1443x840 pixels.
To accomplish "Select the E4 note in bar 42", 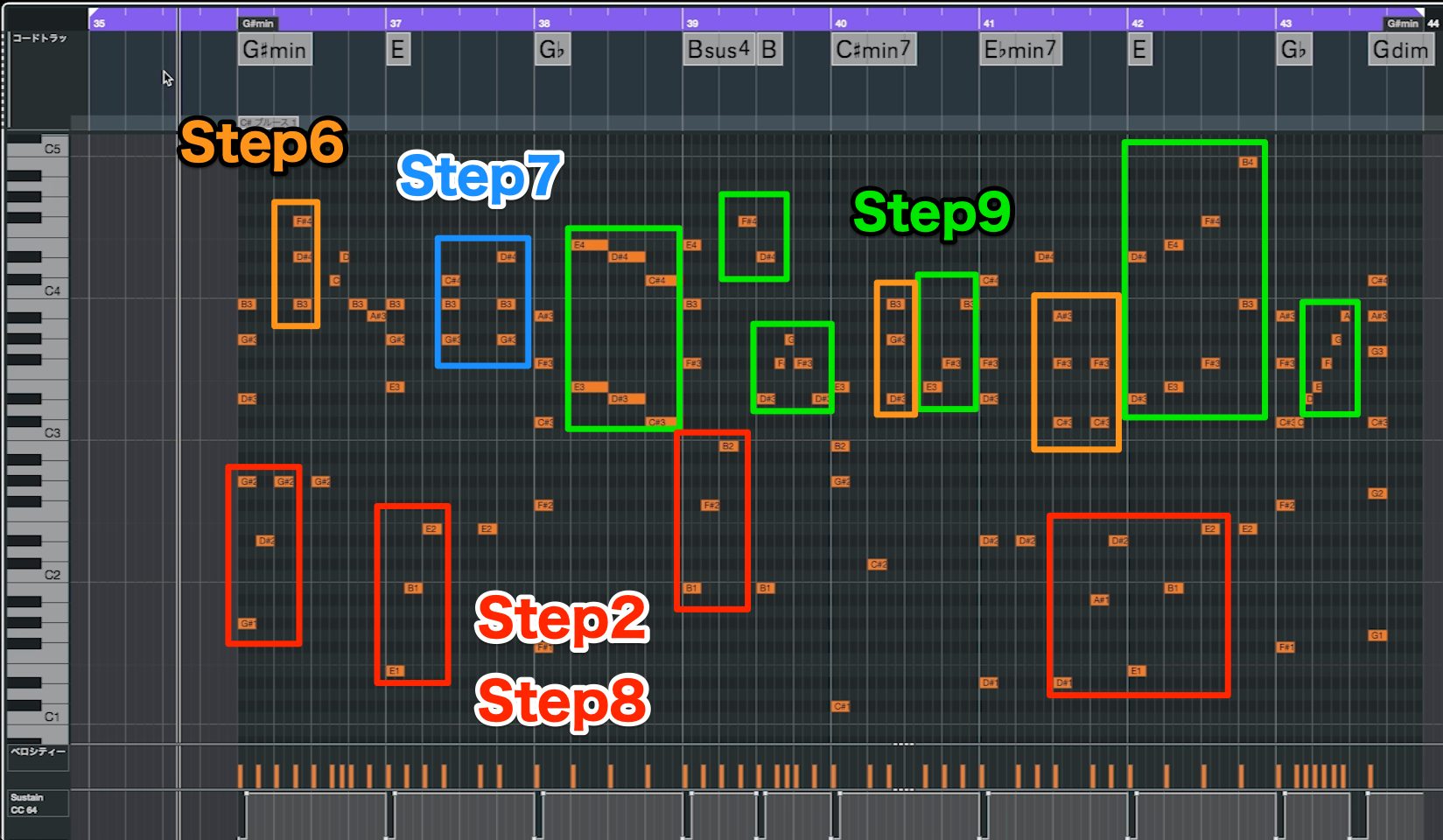I will [1173, 245].
